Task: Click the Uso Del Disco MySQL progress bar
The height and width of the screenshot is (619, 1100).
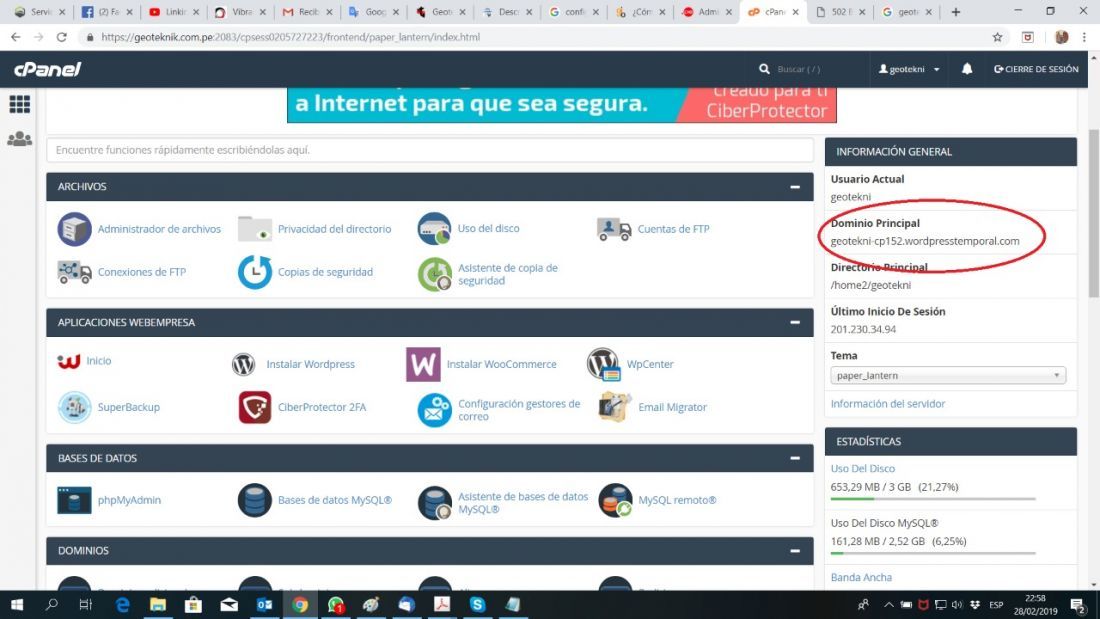Action: click(x=933, y=553)
